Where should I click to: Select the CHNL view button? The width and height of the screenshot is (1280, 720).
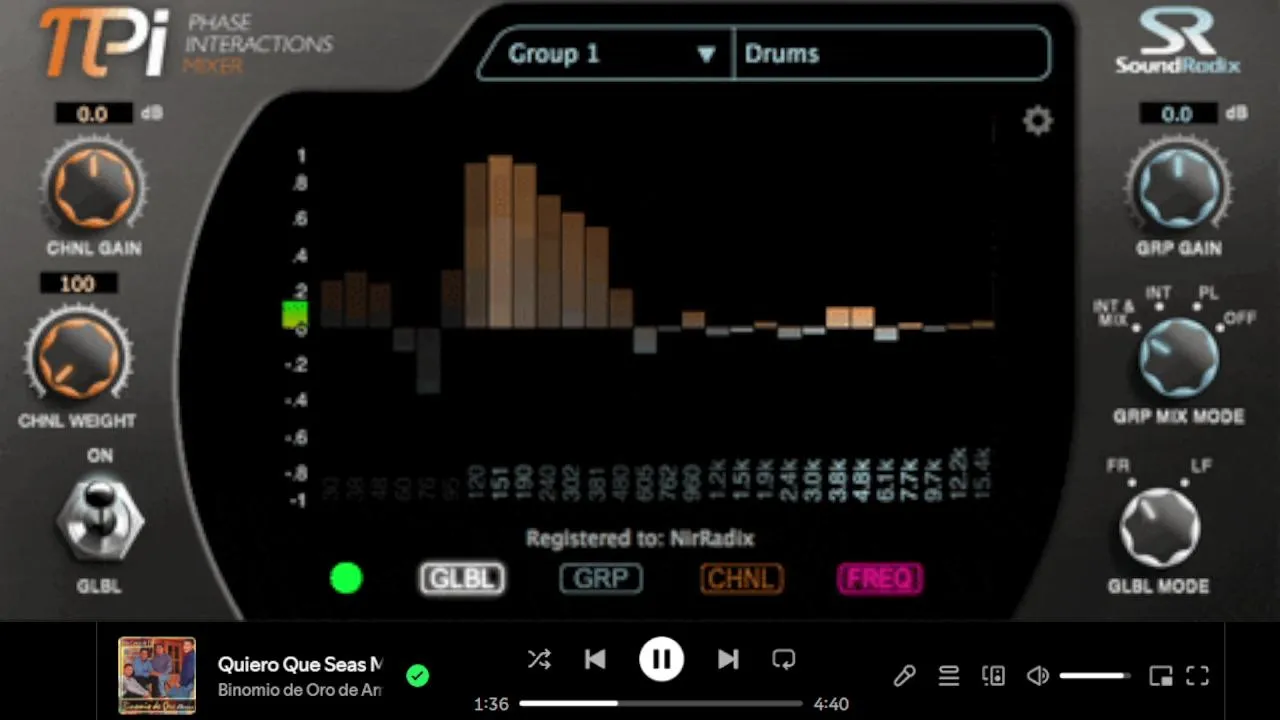click(741, 578)
